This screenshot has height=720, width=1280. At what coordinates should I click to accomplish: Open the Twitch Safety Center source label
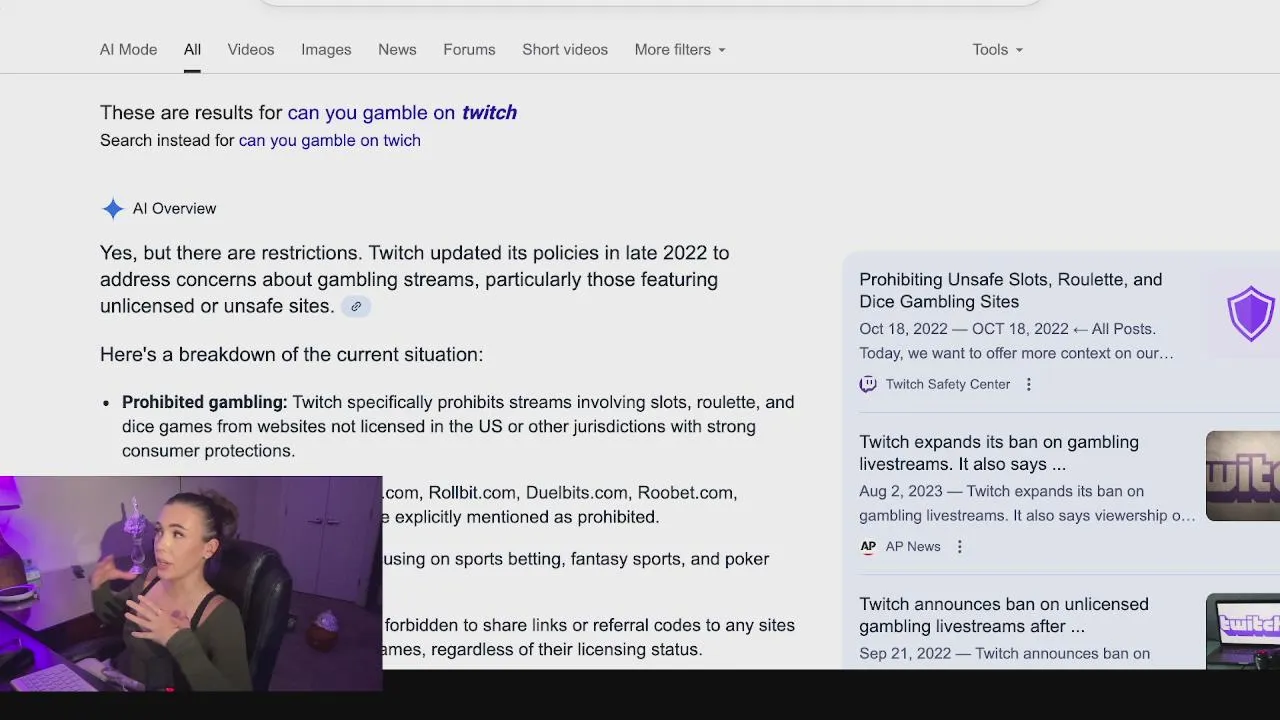[947, 384]
